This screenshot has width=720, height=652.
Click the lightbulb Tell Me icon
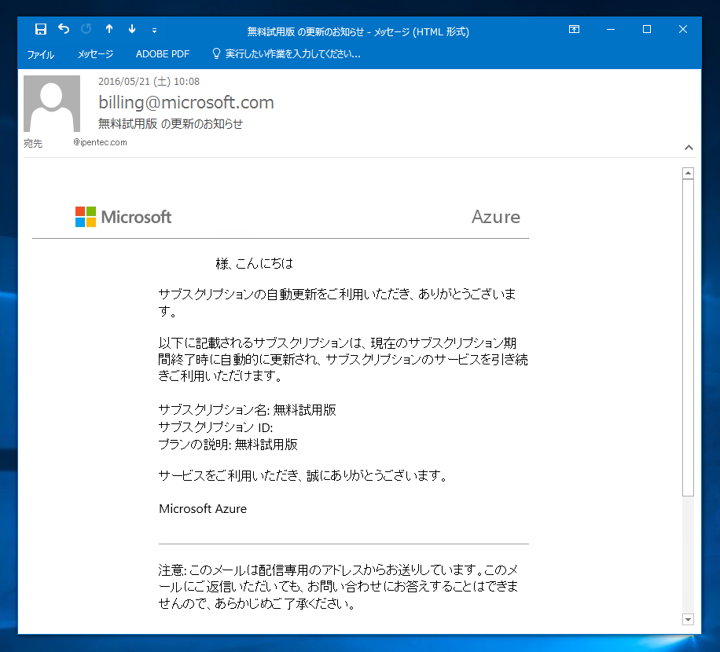[216, 54]
